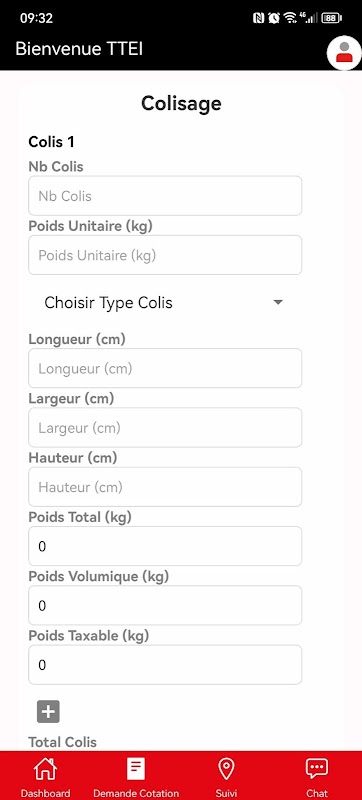The image size is (362, 800).
Task: Focus the Hauteur (cm) input field
Action: (x=165, y=487)
